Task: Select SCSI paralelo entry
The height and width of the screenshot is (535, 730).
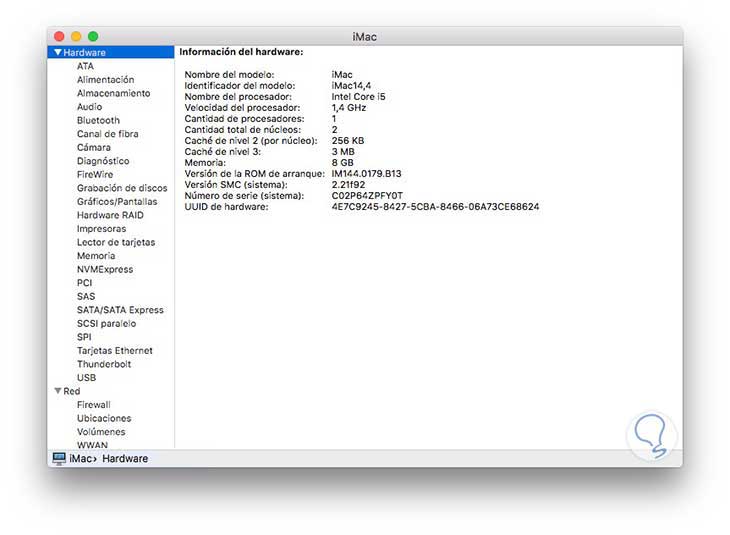Action: point(106,323)
